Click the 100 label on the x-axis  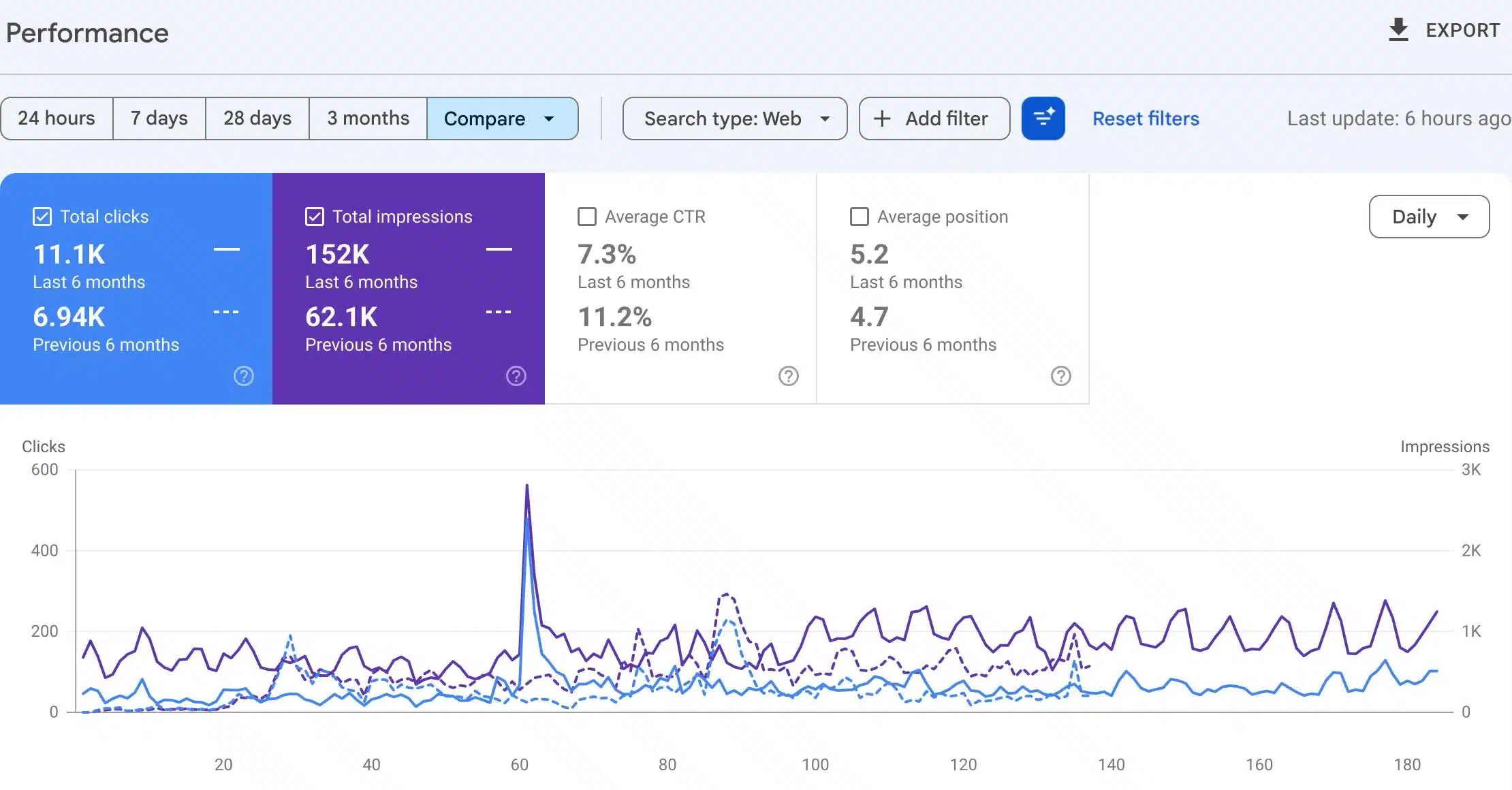point(815,765)
